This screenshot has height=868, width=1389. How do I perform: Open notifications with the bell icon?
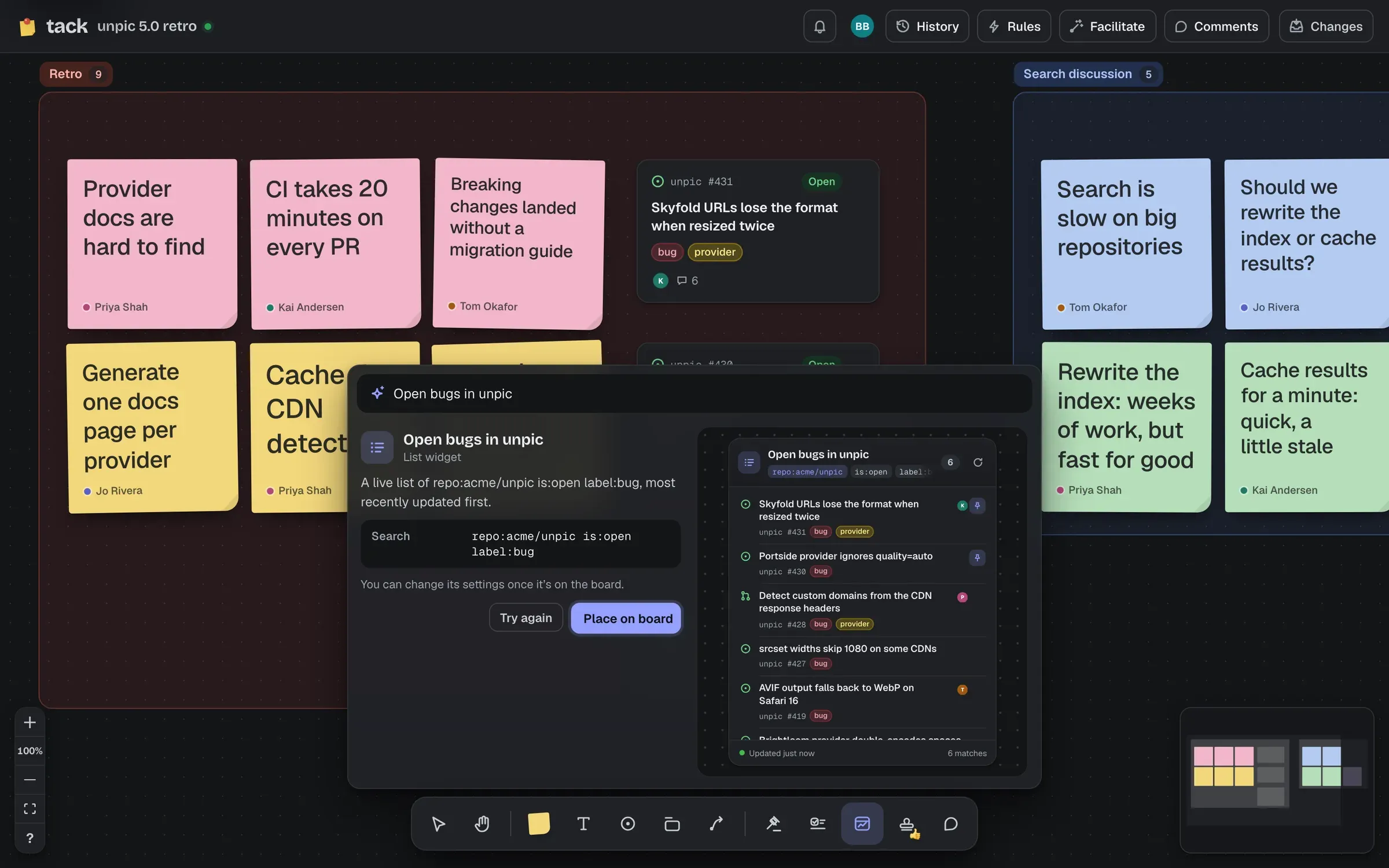click(820, 26)
